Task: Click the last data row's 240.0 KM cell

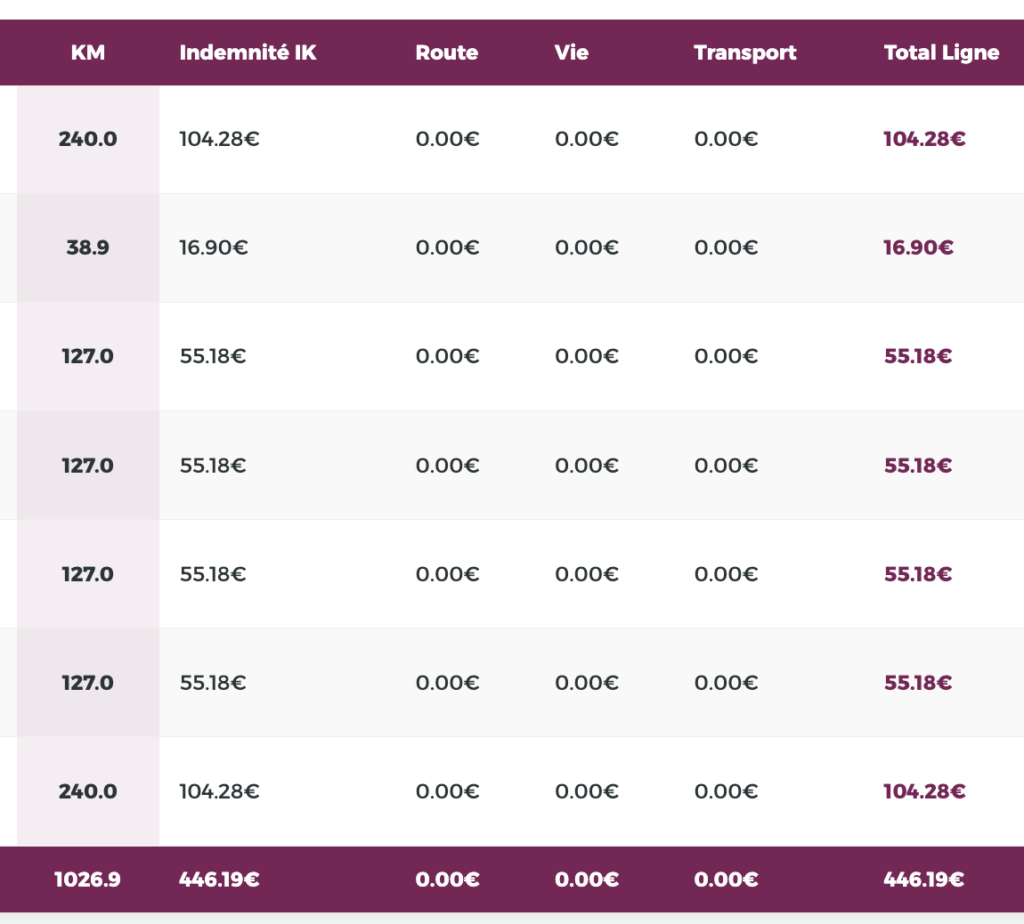Action: pos(88,792)
